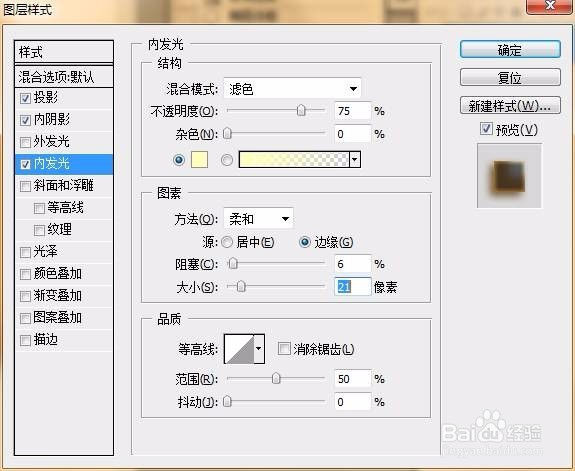Image resolution: width=575 pixels, height=471 pixels.
Task: Expand the 等高线 contour picker arrow
Action: [259, 348]
